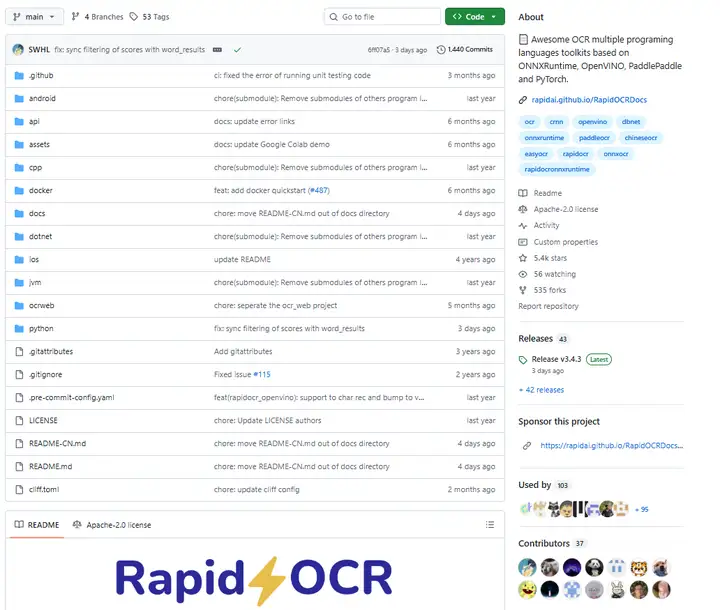The height and width of the screenshot is (610, 720).
Task: Select the onnxocr topic tag
Action: click(x=616, y=154)
